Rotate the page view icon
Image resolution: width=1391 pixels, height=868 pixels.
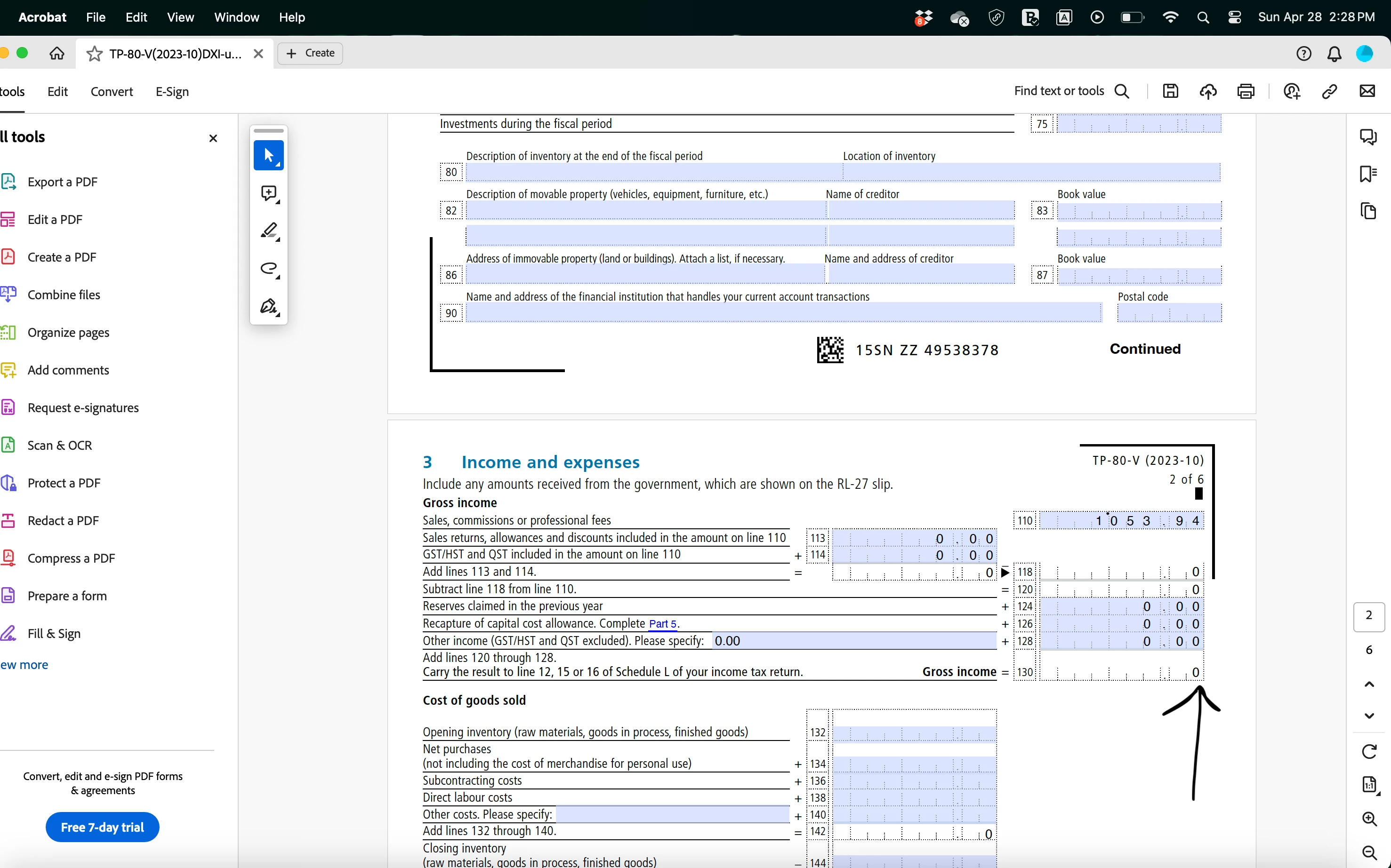1368,751
